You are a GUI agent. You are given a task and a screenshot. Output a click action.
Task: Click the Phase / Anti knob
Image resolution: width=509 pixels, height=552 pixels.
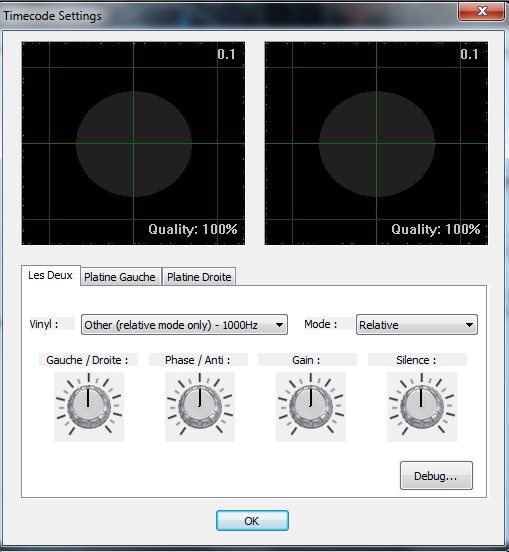(200, 407)
